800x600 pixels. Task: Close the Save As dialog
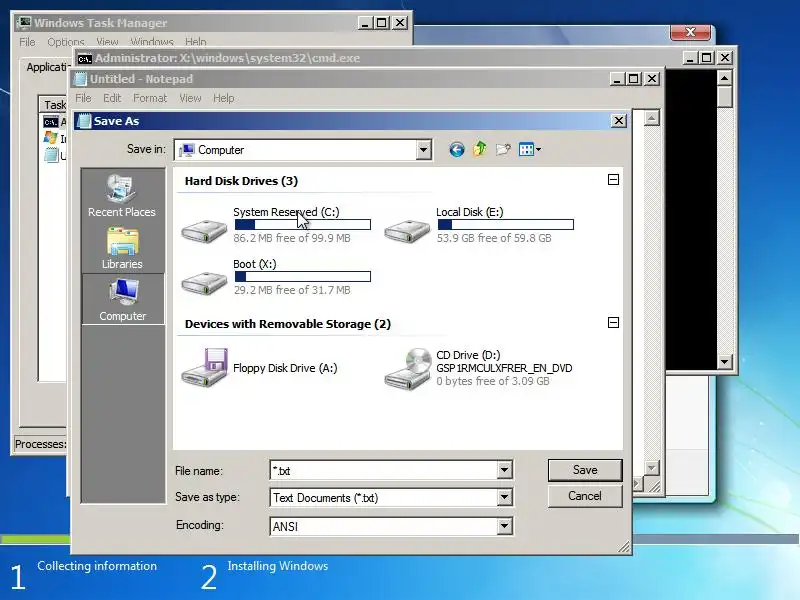[618, 121]
